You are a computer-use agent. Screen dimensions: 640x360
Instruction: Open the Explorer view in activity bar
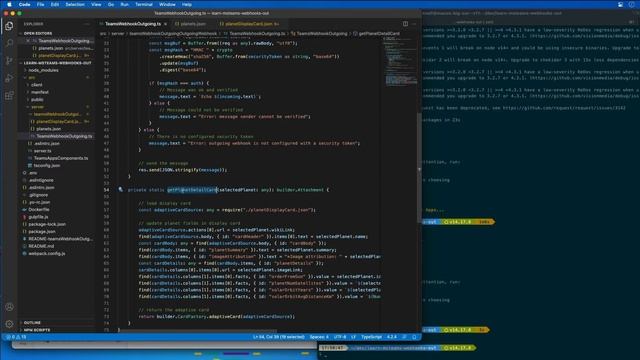pyautogui.click(x=9, y=26)
